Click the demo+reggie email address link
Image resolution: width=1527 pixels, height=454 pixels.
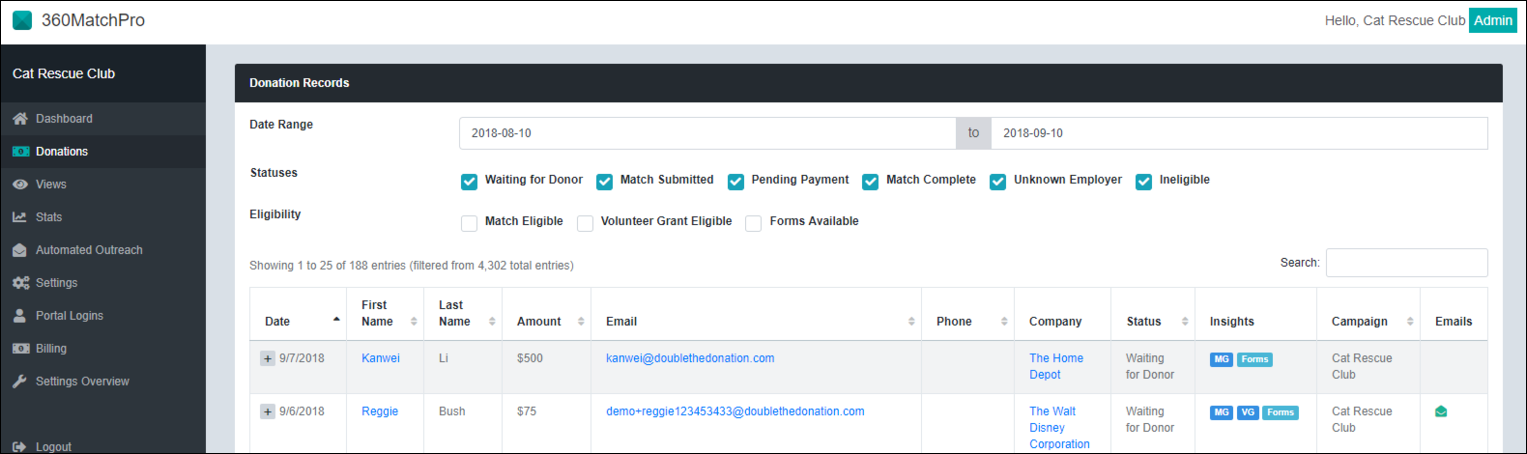coord(735,411)
